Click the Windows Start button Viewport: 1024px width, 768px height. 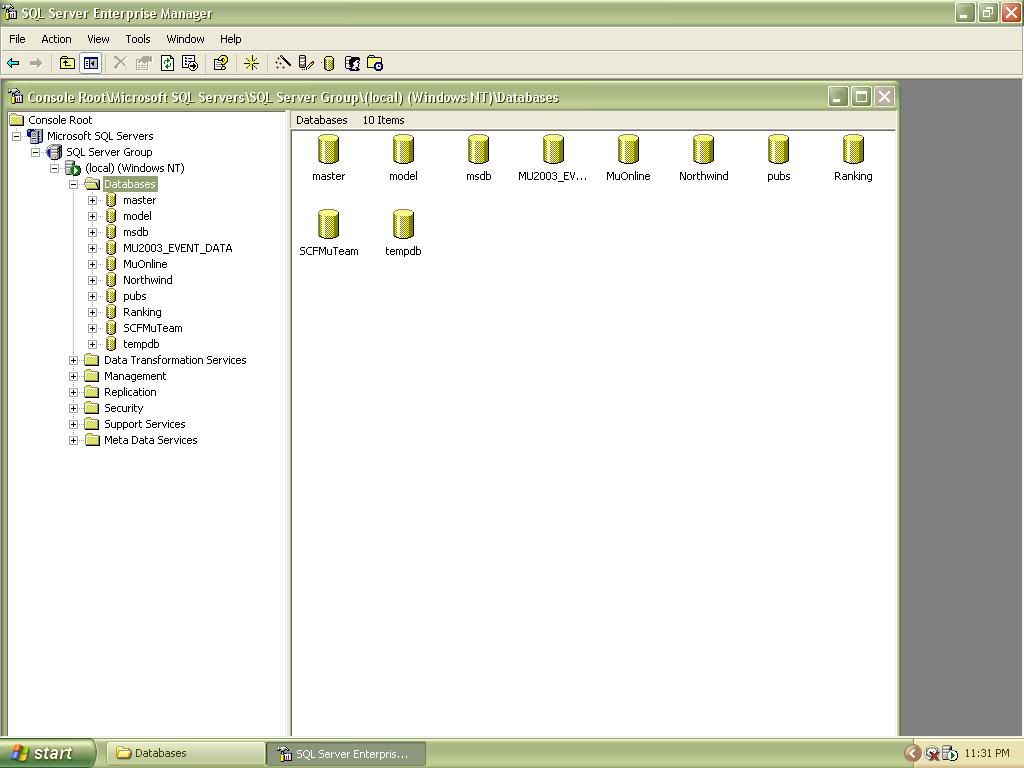pos(46,753)
